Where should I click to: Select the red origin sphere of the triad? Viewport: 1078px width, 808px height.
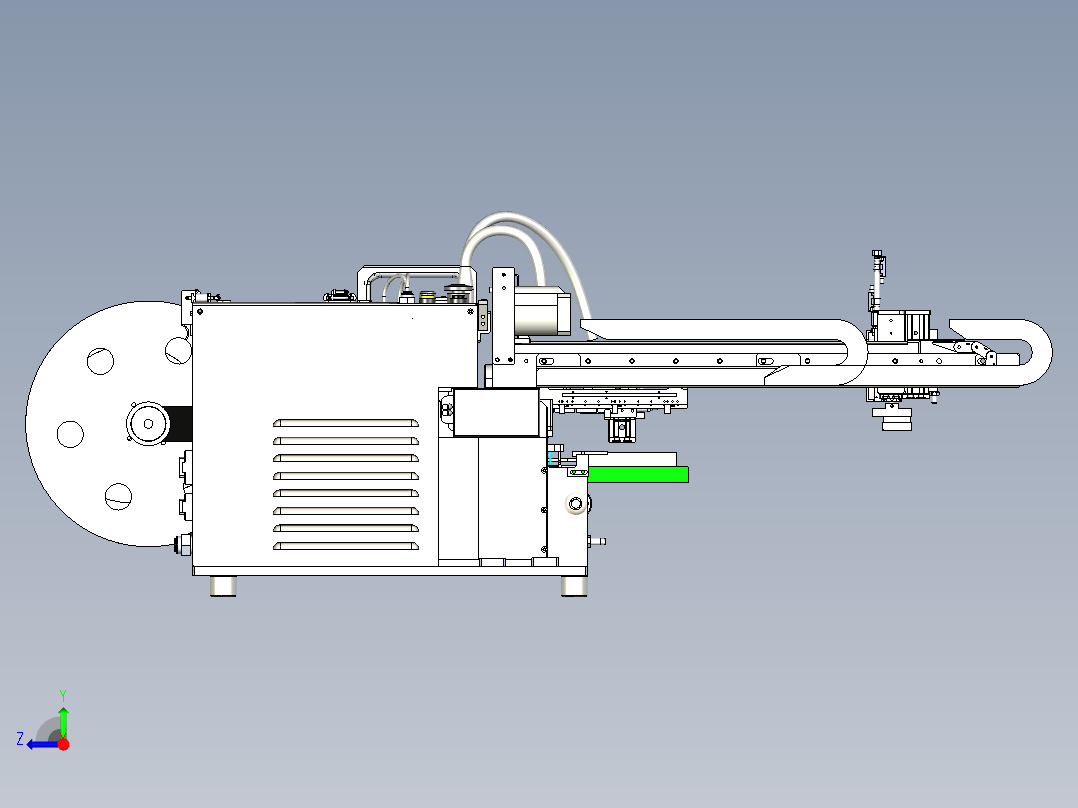[63, 744]
